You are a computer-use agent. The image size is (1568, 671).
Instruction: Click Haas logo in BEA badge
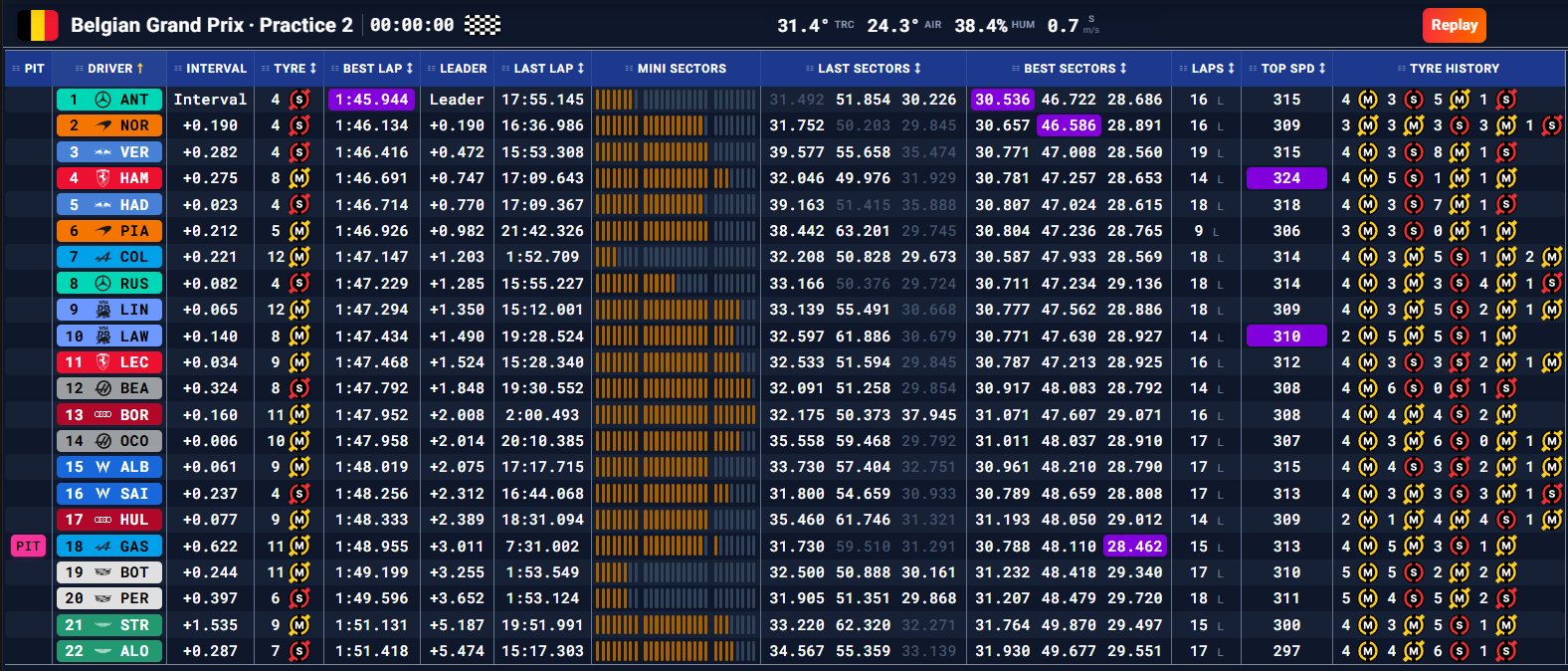102,388
